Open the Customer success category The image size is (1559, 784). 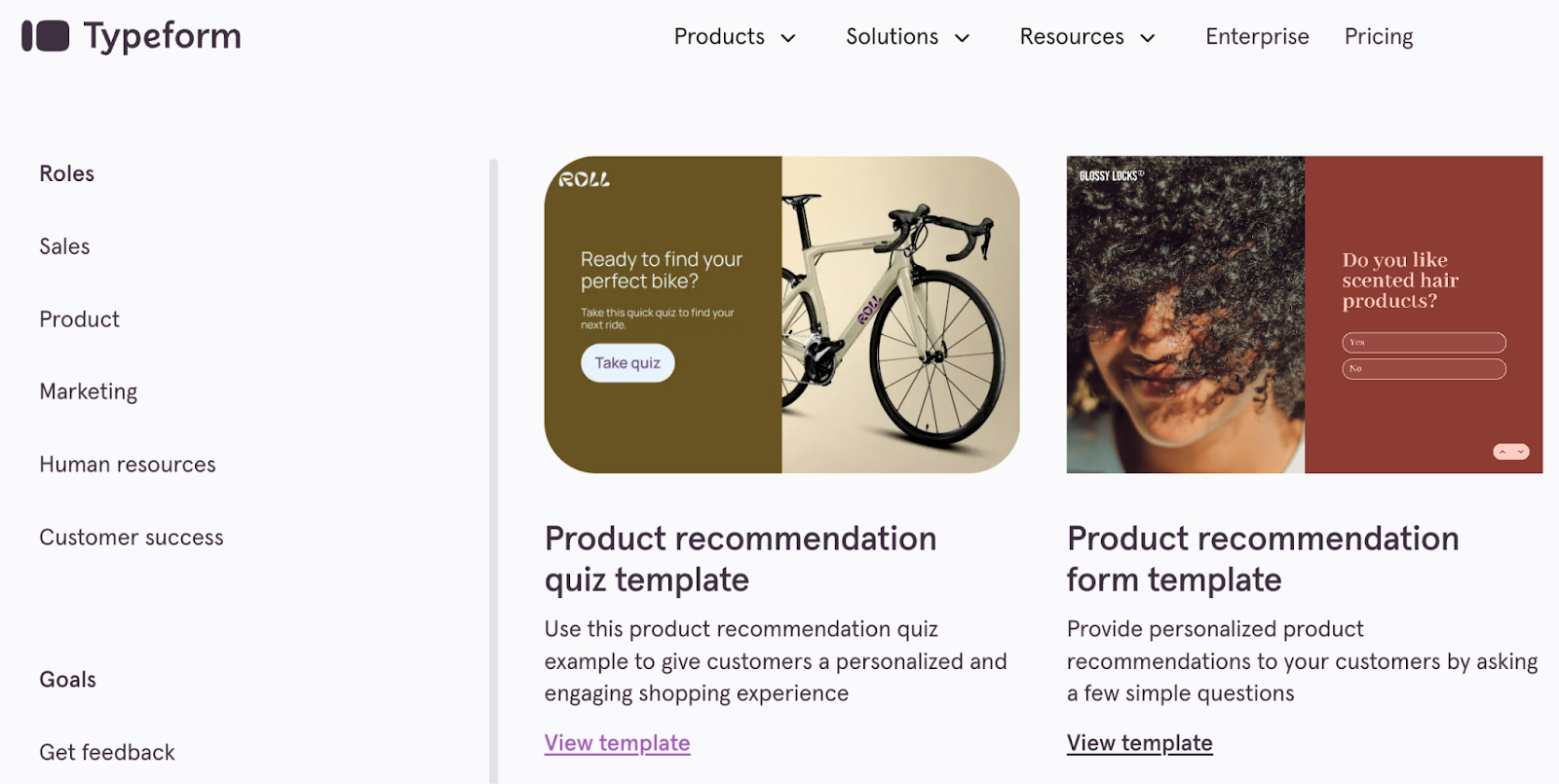131,538
